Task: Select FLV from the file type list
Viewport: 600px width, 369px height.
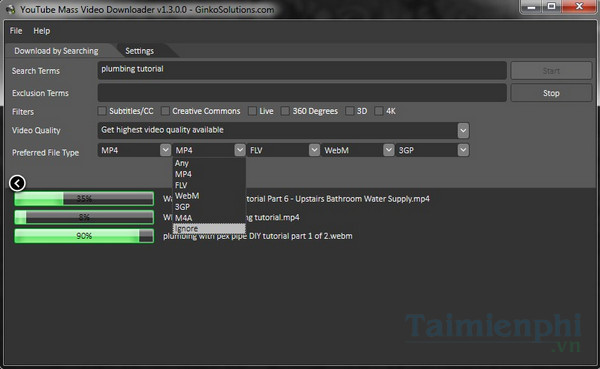Action: click(209, 185)
